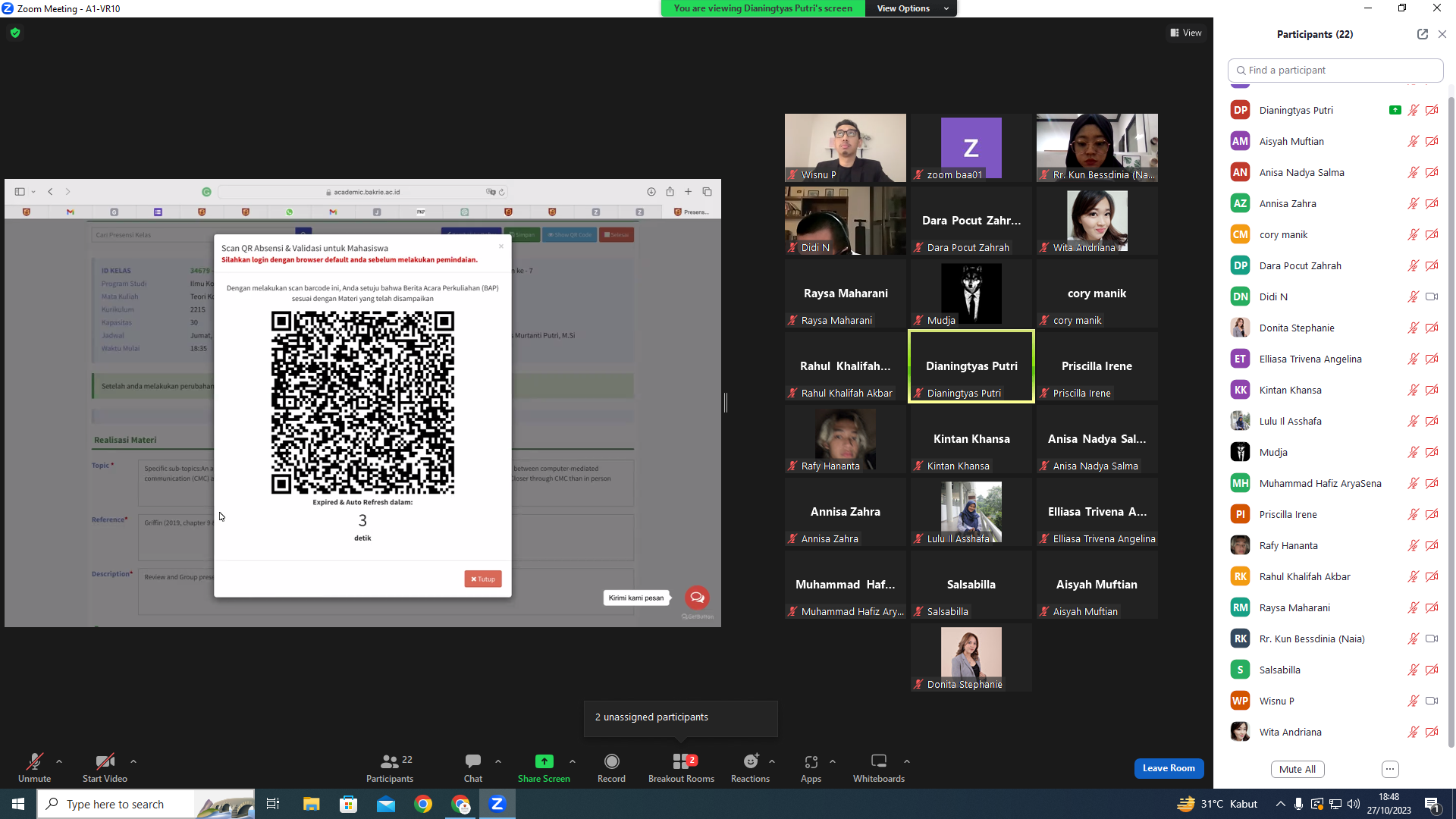Select Wisnu P video thumbnail

point(846,148)
